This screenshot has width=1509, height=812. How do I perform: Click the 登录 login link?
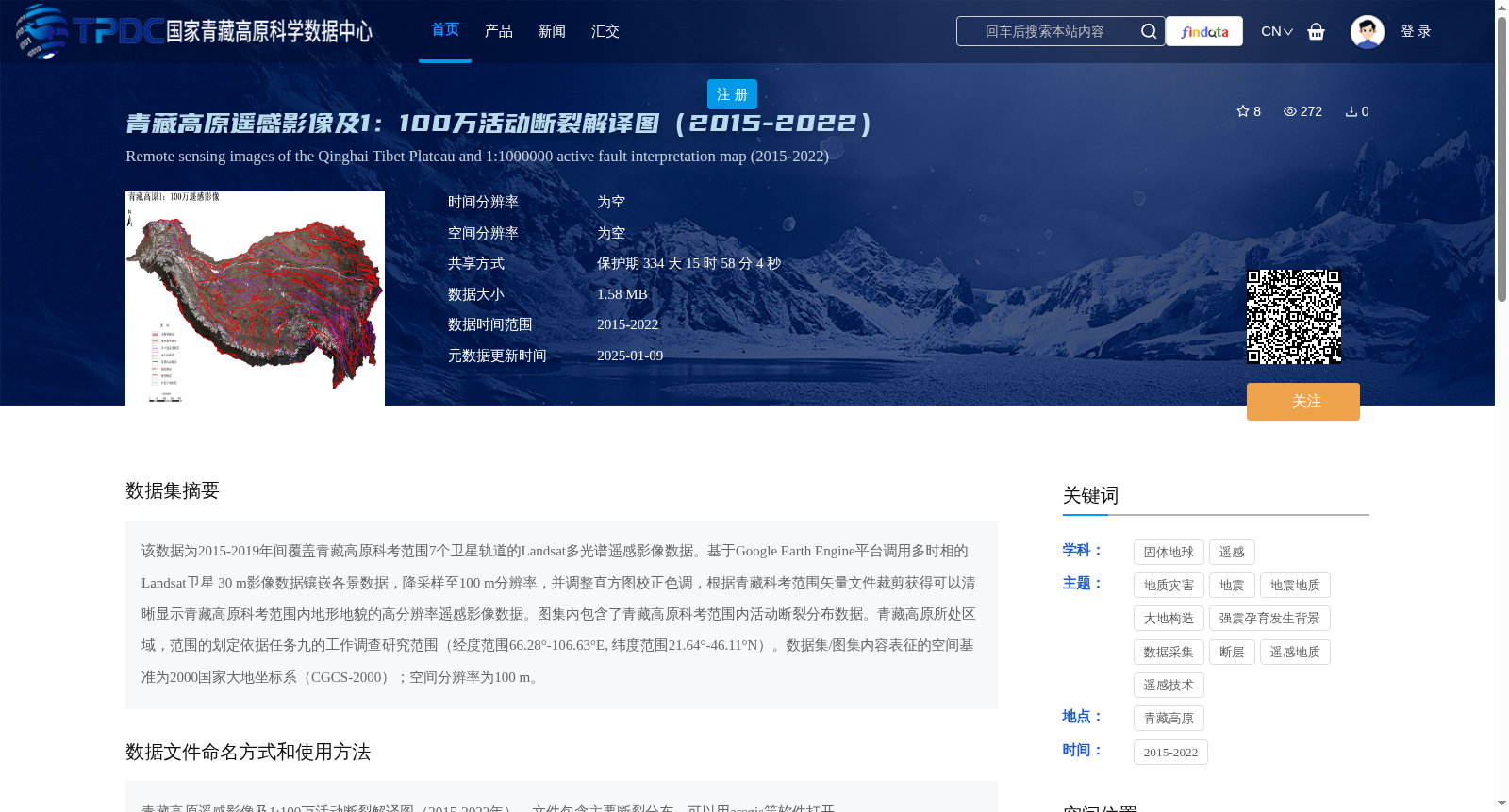point(1416,31)
